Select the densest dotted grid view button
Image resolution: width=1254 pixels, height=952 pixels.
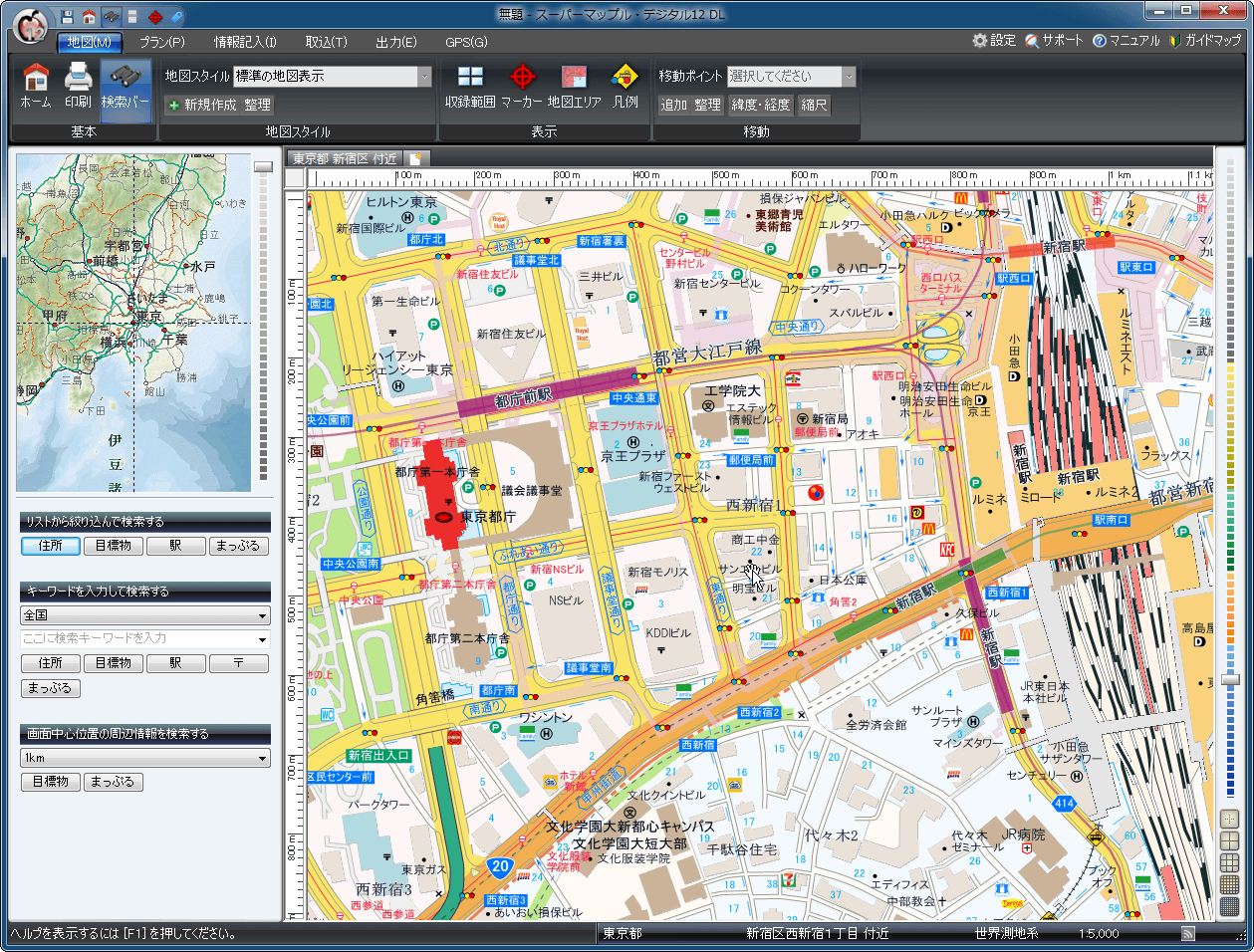[x=1230, y=907]
